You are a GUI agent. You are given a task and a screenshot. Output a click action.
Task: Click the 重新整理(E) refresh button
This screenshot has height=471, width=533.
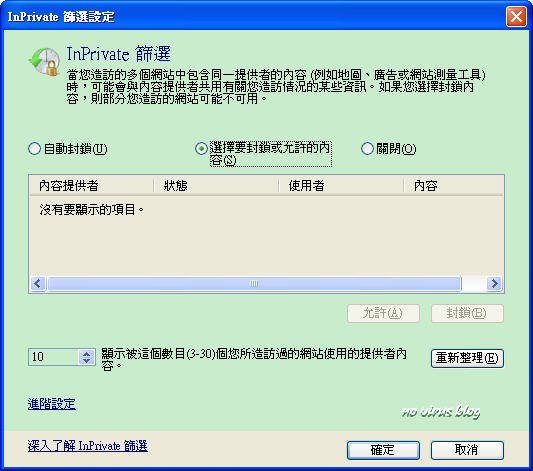[467, 358]
